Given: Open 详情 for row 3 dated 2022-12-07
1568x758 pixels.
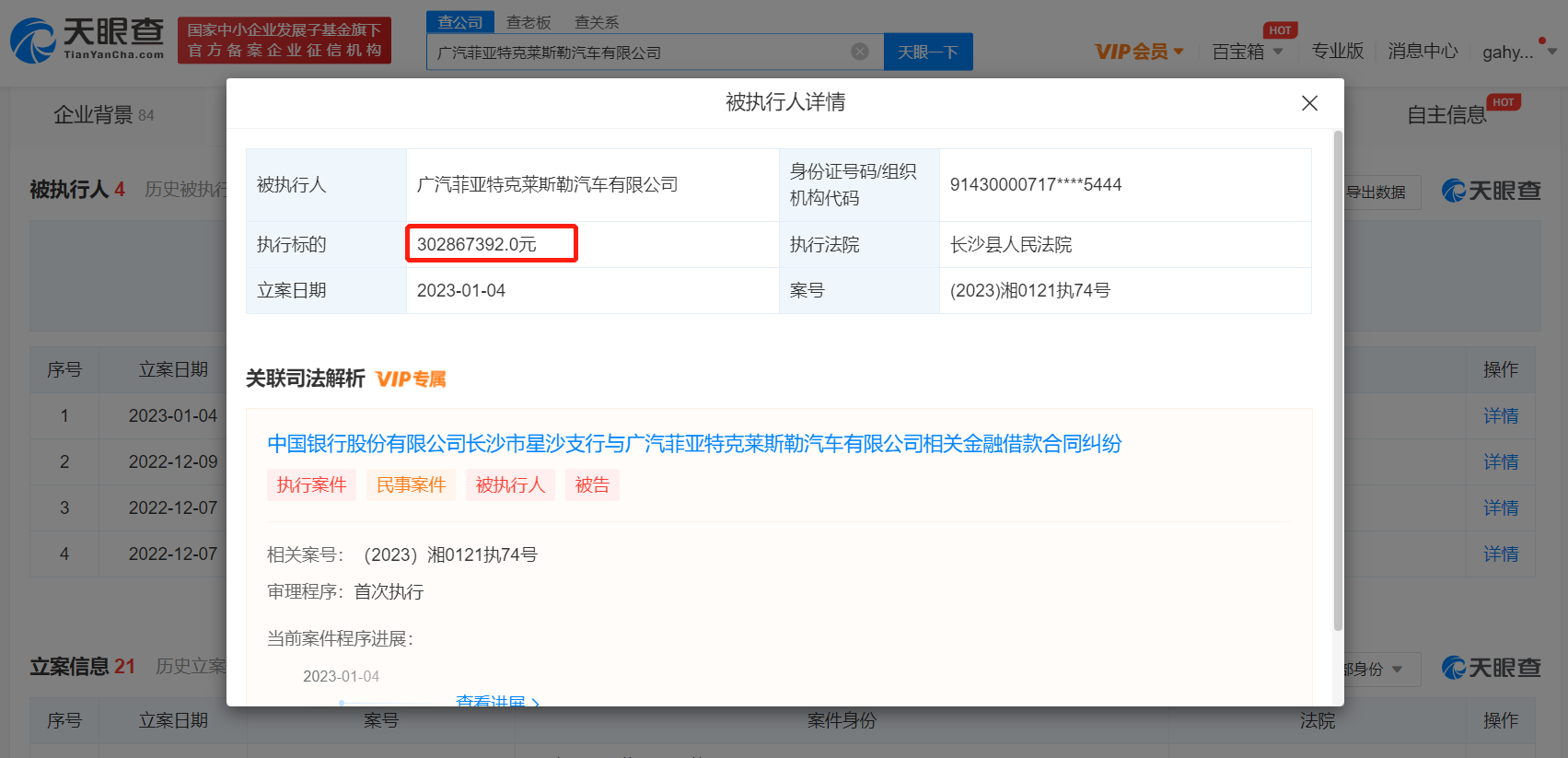Looking at the screenshot, I should point(1501,508).
